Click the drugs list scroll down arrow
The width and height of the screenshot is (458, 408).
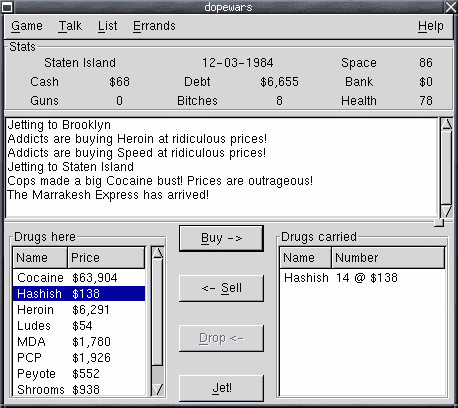(x=158, y=389)
